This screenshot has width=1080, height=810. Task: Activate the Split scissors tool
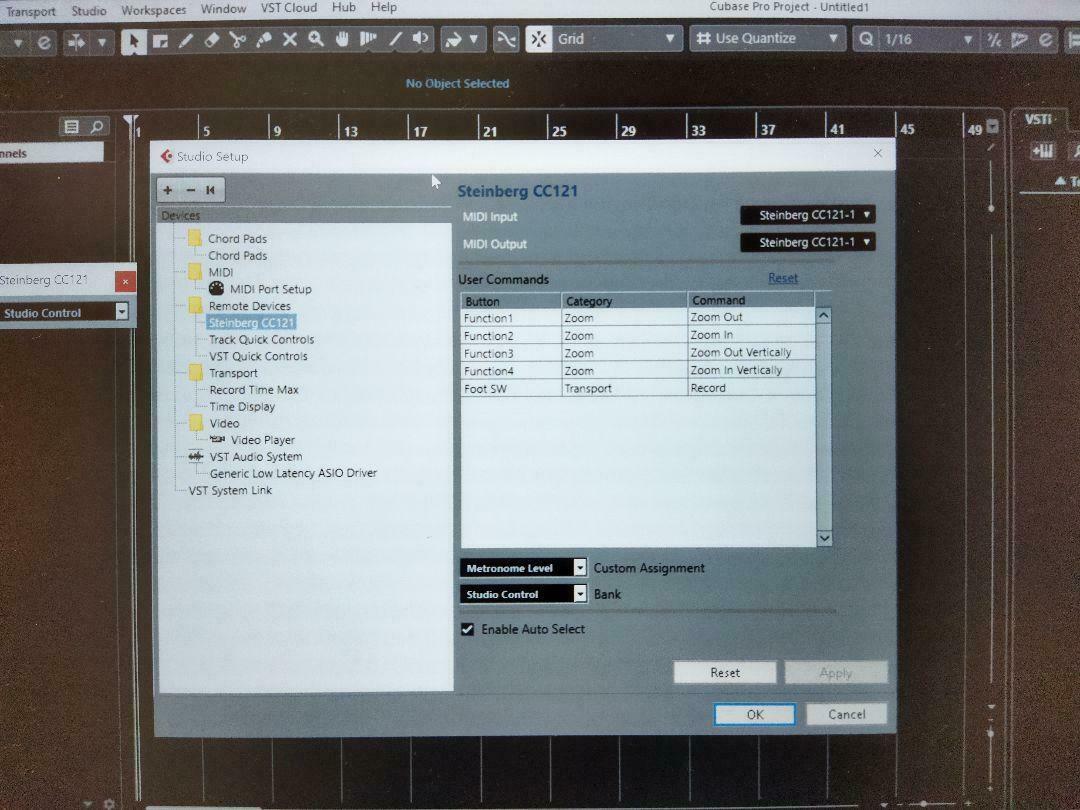pos(236,39)
